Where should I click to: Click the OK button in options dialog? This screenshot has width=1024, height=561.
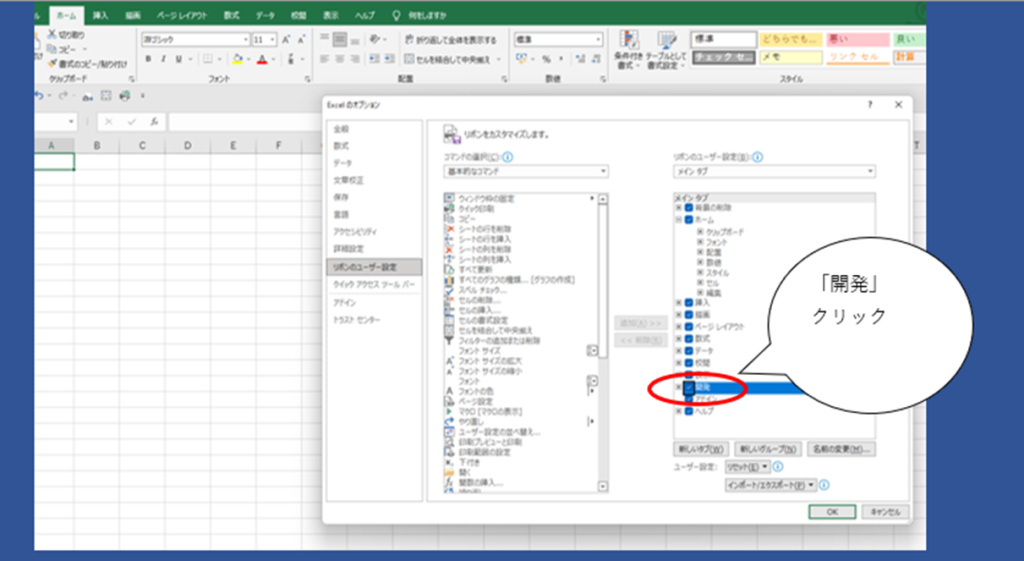pos(832,511)
